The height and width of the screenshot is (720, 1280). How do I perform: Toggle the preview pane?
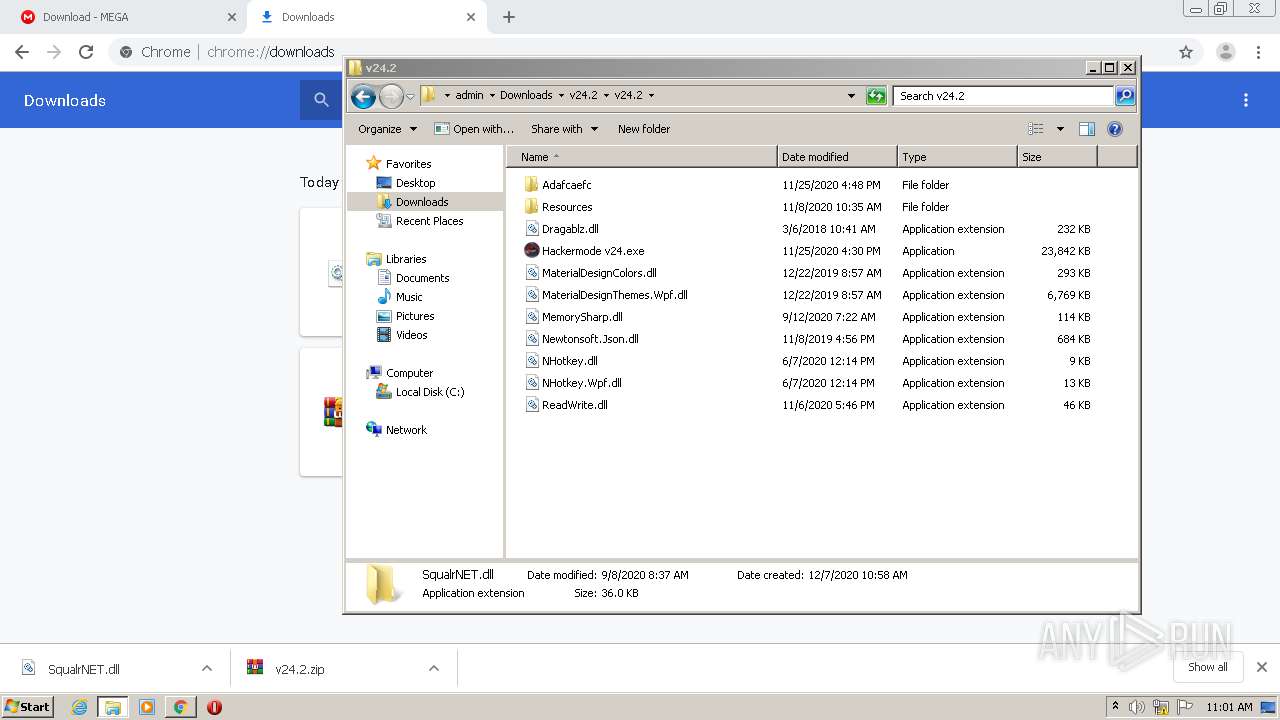[x=1087, y=129]
